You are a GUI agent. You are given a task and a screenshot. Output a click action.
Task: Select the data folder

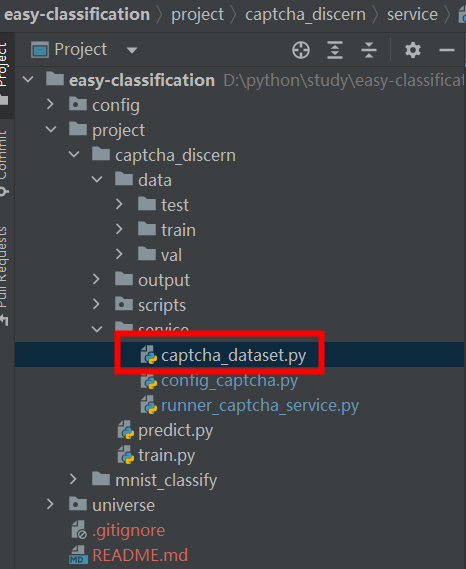(x=155, y=180)
